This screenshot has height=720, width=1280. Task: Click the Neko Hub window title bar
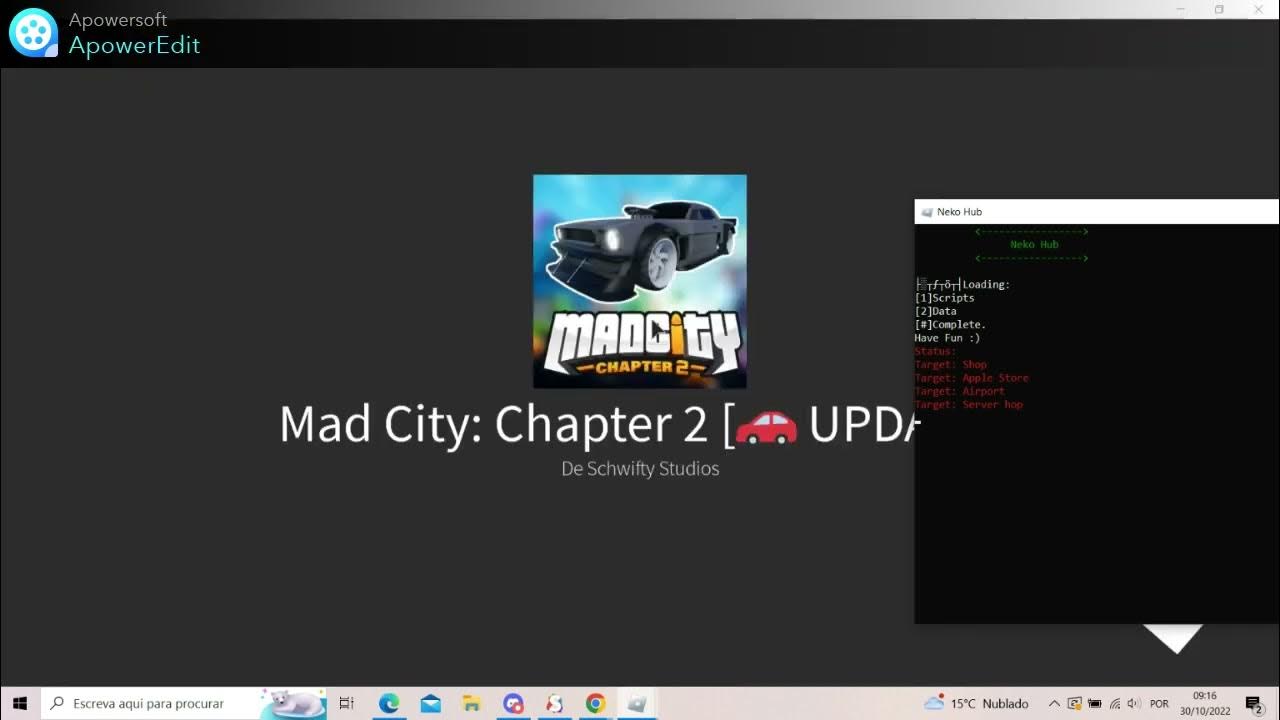click(1097, 212)
